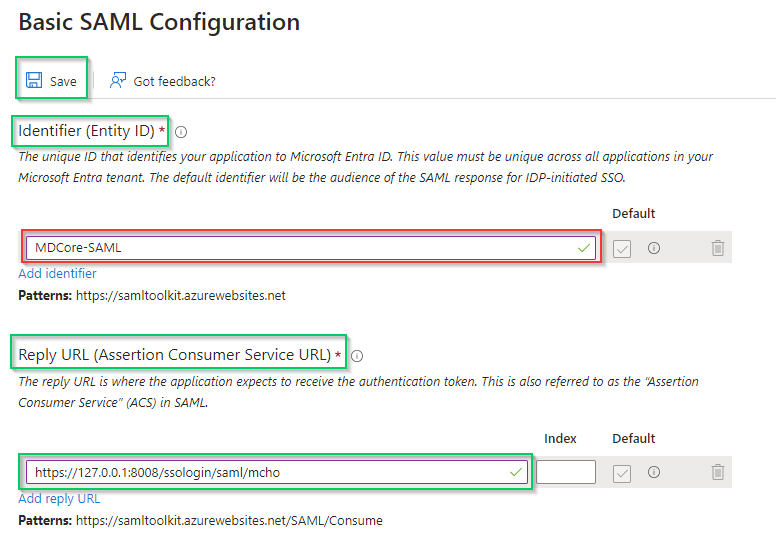The width and height of the screenshot is (776, 553).
Task: Click the Basic SAML Configuration heading
Action: 159,22
